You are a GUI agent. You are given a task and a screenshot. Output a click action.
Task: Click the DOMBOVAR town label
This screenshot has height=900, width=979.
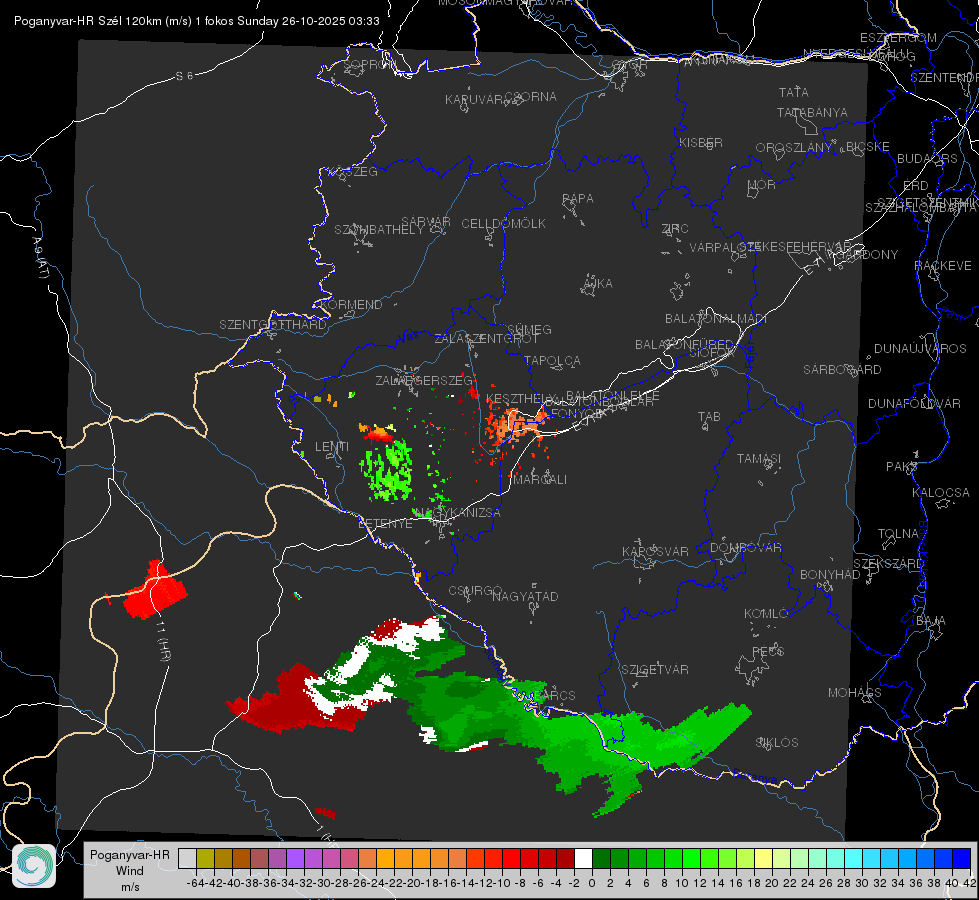coord(745,548)
